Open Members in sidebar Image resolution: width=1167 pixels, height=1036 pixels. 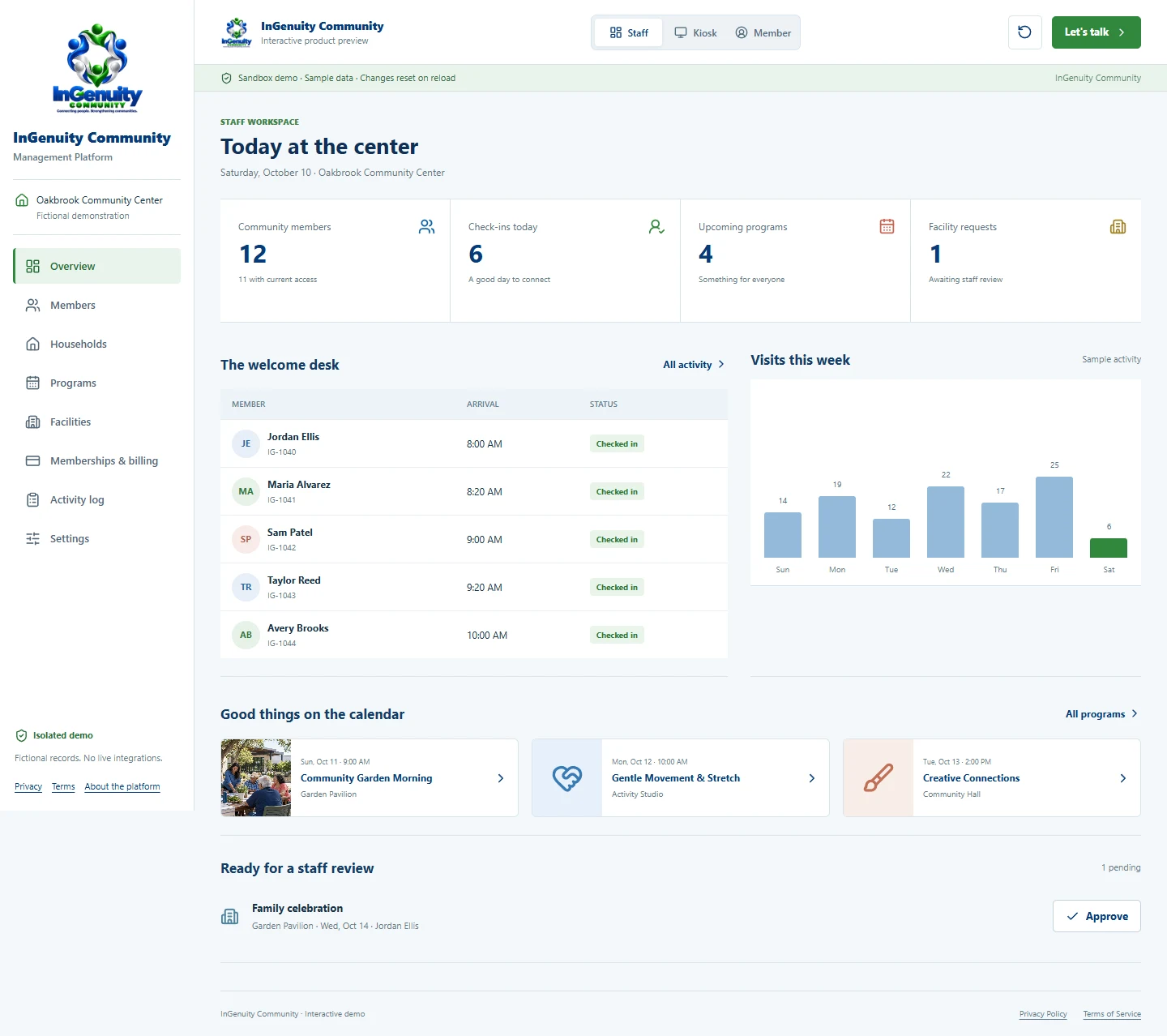coord(96,305)
